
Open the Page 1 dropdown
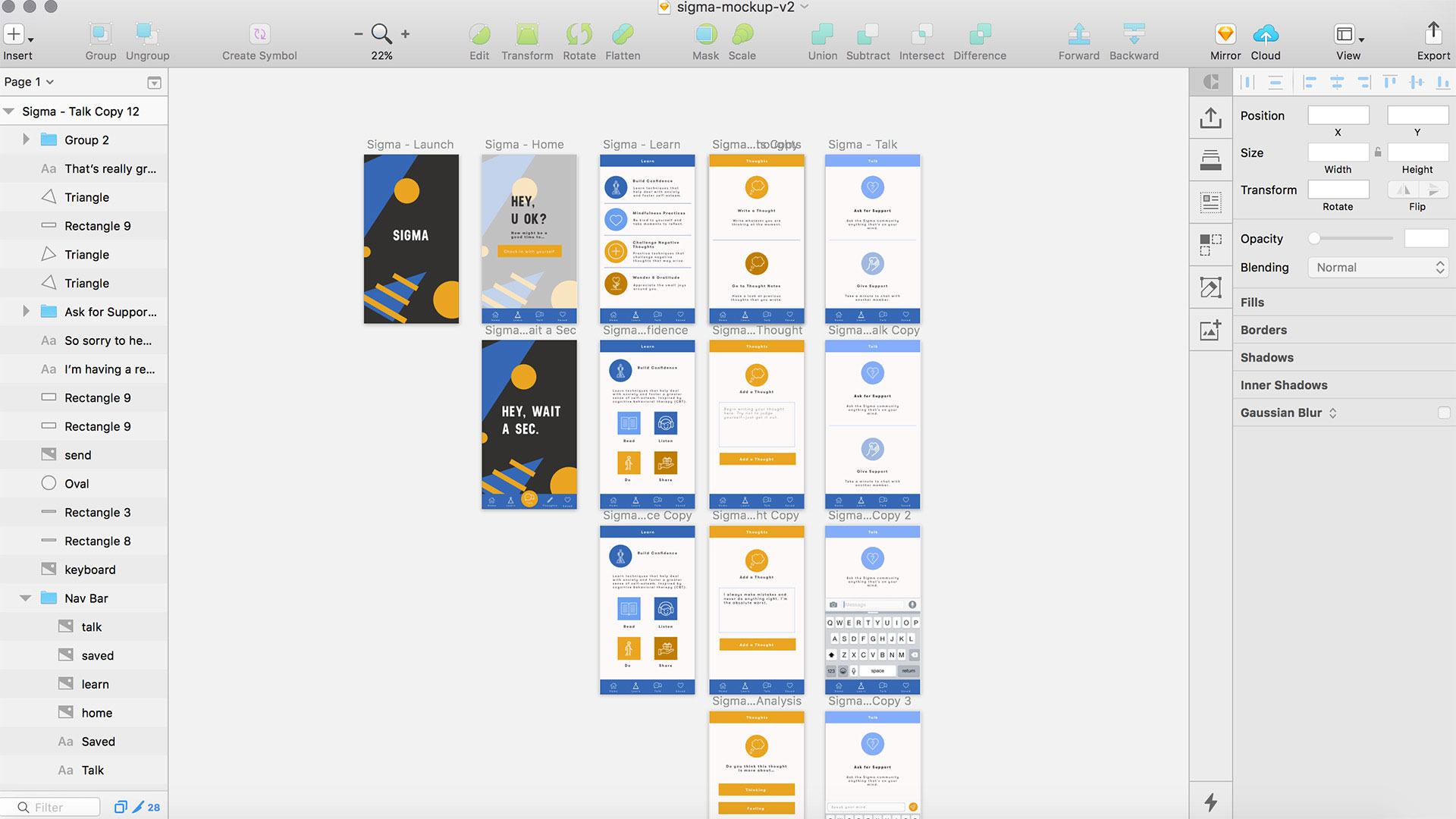point(30,82)
